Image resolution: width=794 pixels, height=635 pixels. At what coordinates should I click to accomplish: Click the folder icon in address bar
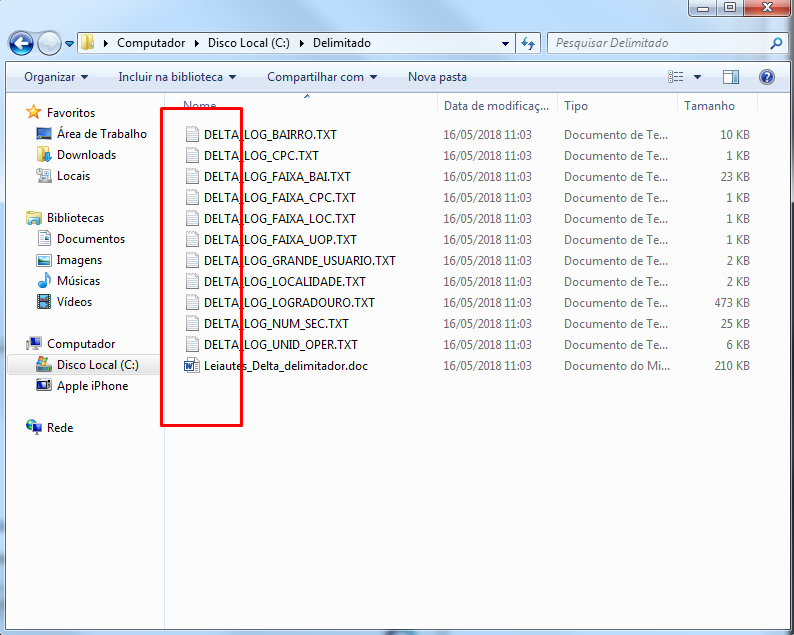[x=88, y=43]
